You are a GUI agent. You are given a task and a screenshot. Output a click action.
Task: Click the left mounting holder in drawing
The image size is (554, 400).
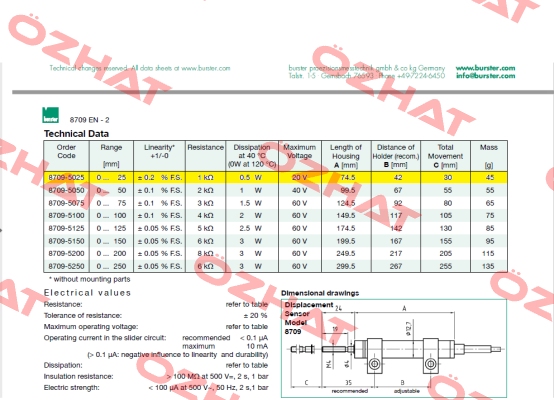tap(375, 356)
